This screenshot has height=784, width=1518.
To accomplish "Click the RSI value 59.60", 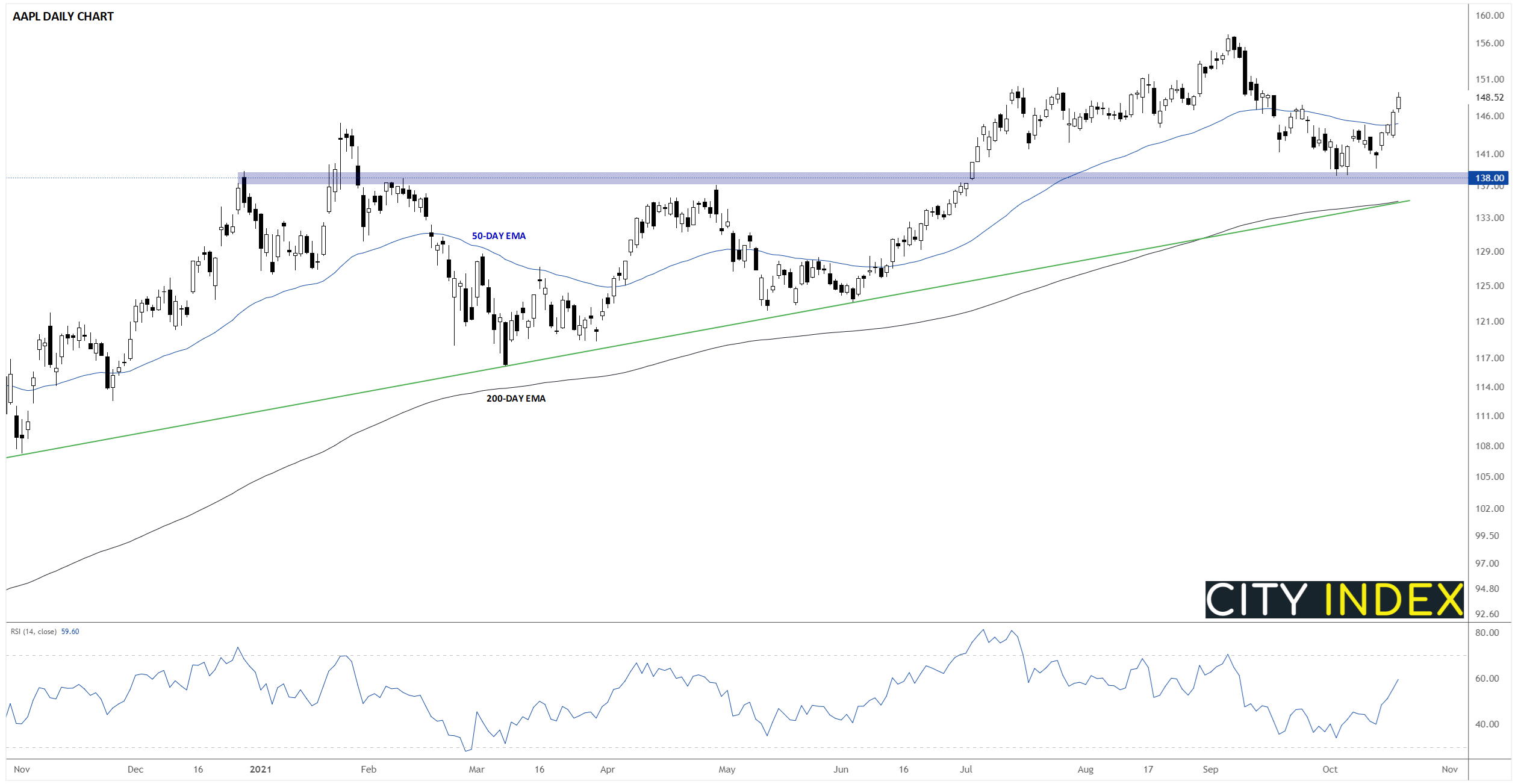I will [x=70, y=632].
